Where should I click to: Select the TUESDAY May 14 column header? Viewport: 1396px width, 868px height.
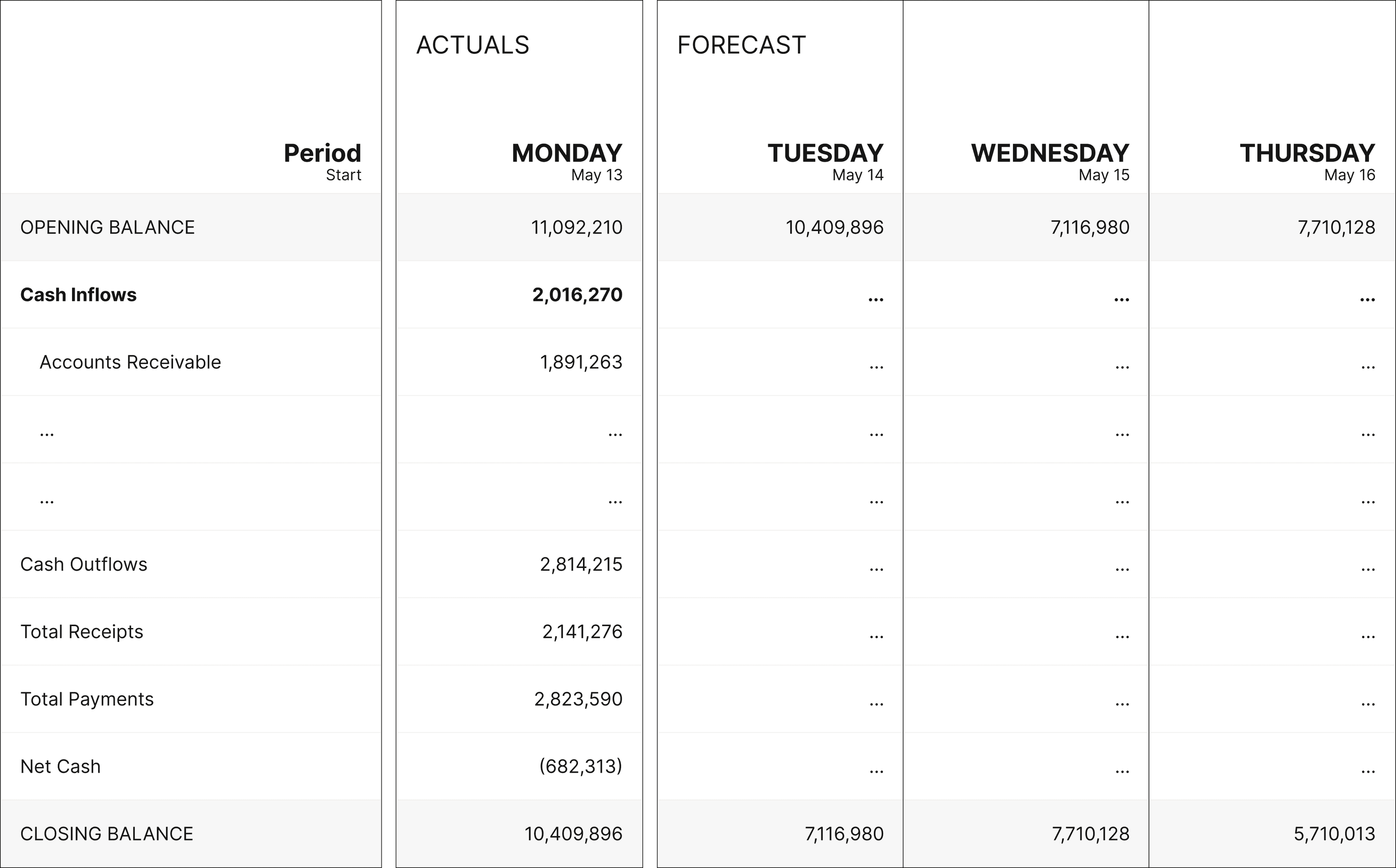pos(825,161)
